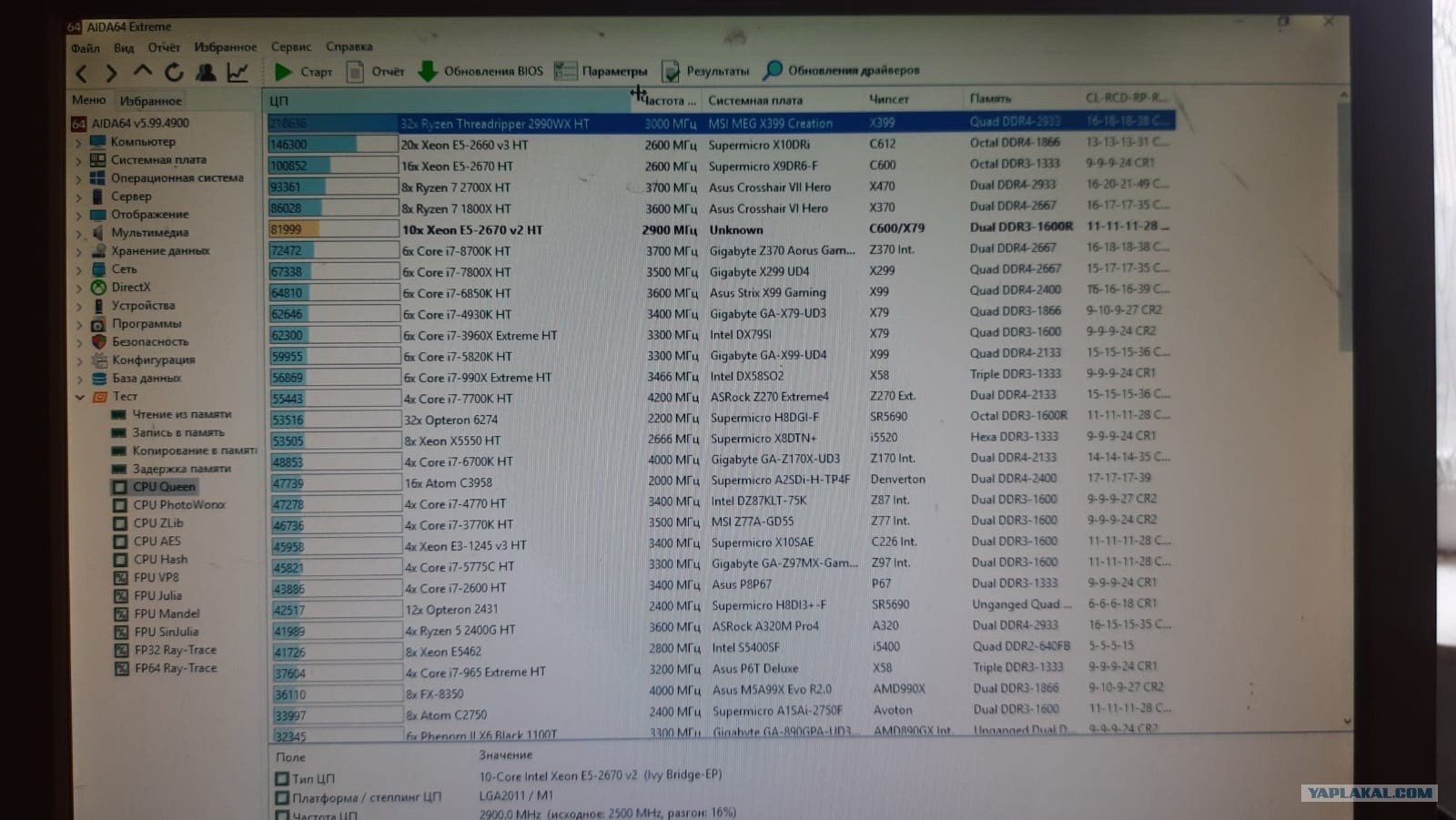Image resolution: width=1456 pixels, height=820 pixels.
Task: Refresh the page with the circular arrow icon
Action: (x=174, y=72)
